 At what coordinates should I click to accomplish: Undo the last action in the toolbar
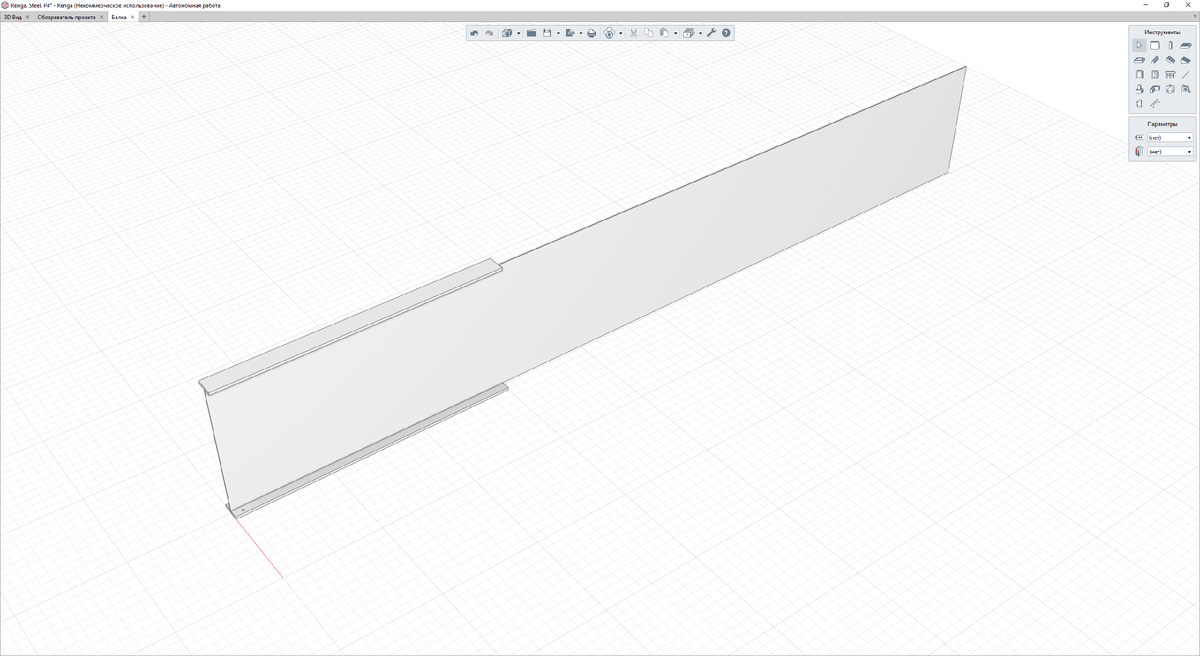pyautogui.click(x=474, y=33)
